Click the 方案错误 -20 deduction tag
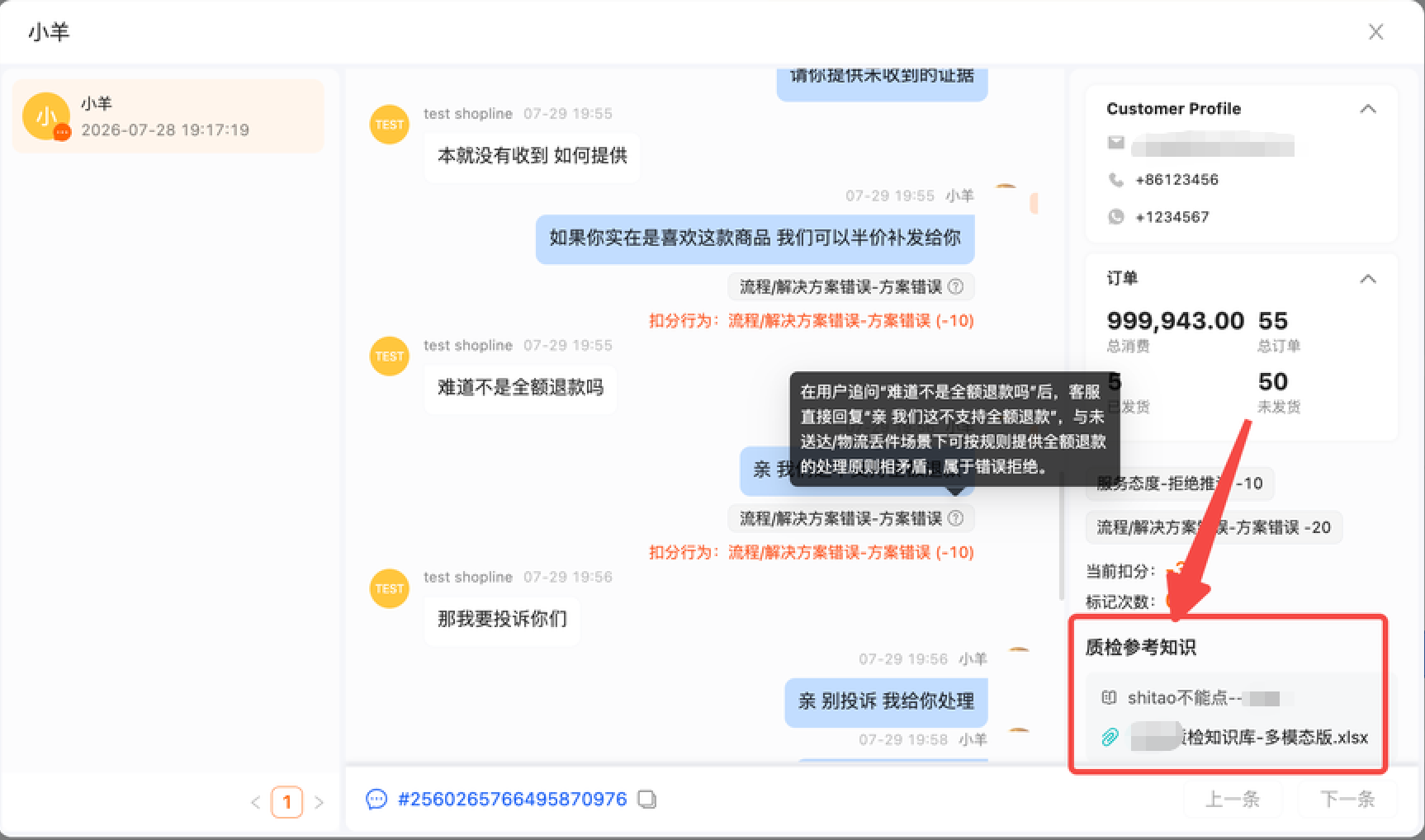This screenshot has width=1425, height=840. tap(1214, 527)
